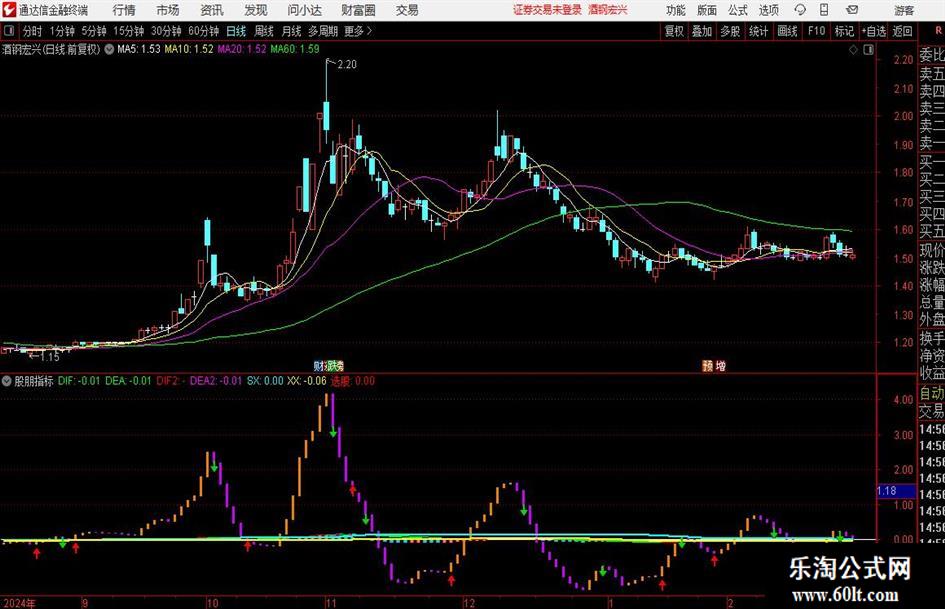Switch to the 60分钟 period tab
Viewport: 945px width, 609px height.
pos(203,31)
